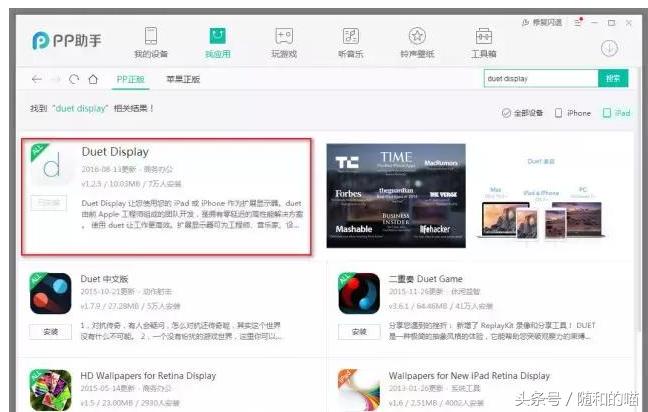Filter results by iPad
648x412 pixels.
(616, 113)
